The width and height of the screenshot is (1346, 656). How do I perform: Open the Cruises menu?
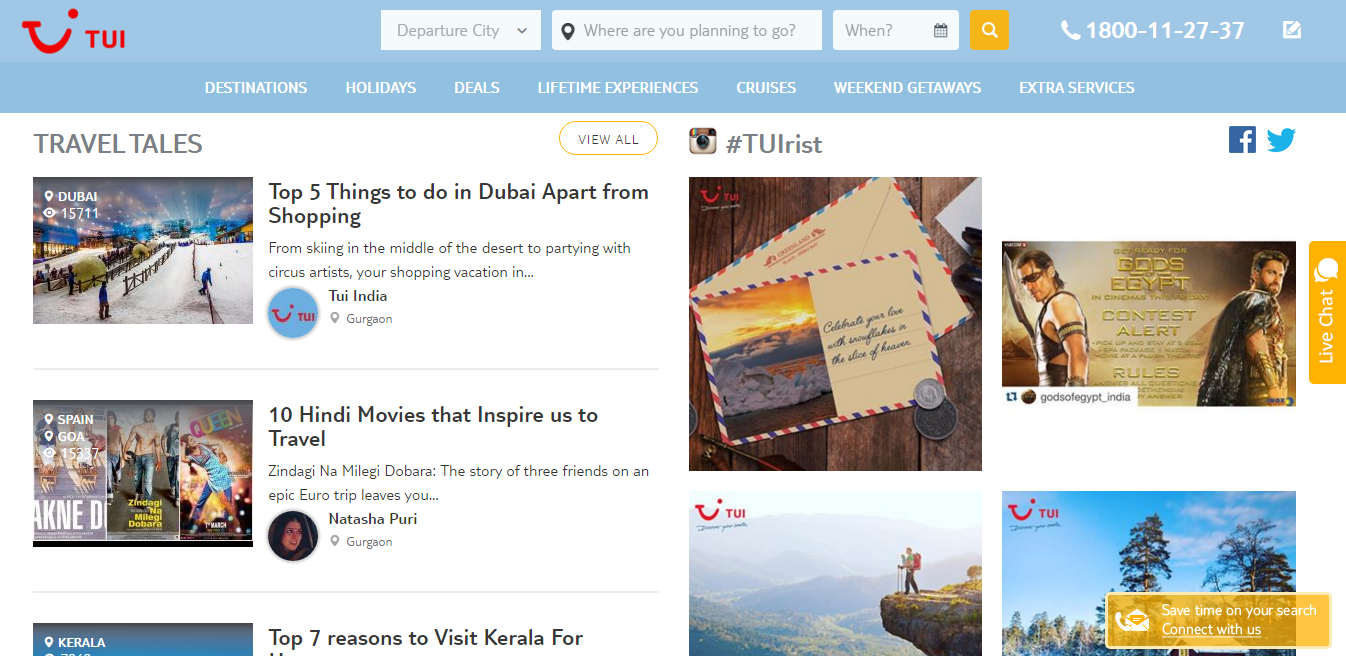click(766, 88)
